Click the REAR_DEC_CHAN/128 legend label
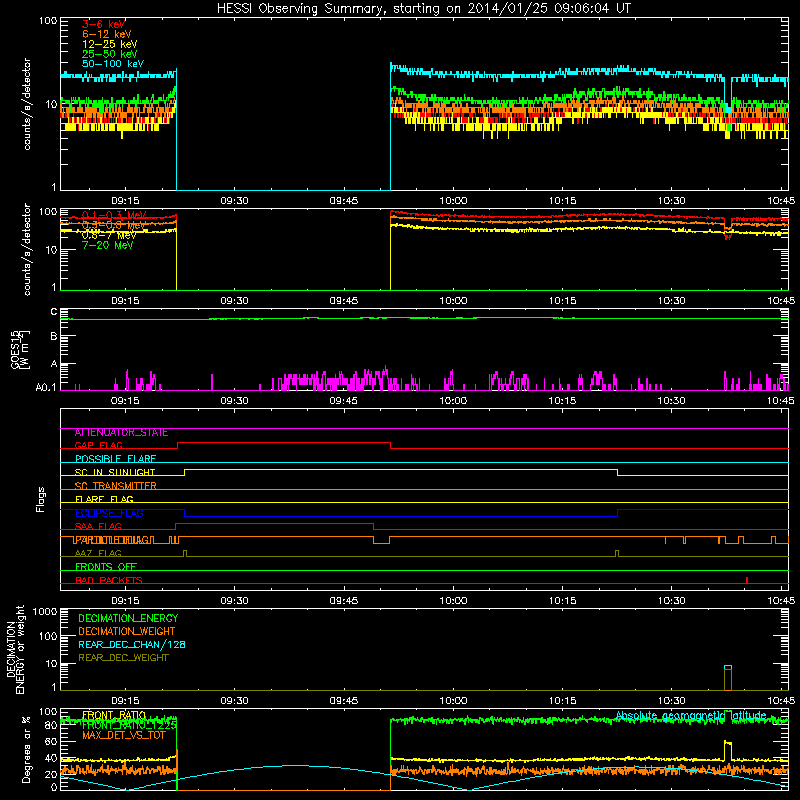The image size is (800, 800). 132,644
